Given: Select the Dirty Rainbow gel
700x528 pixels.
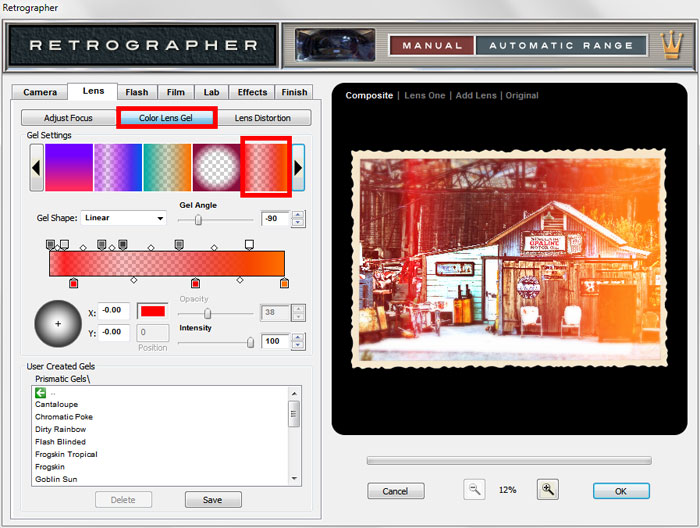Looking at the screenshot, I should coord(60,429).
